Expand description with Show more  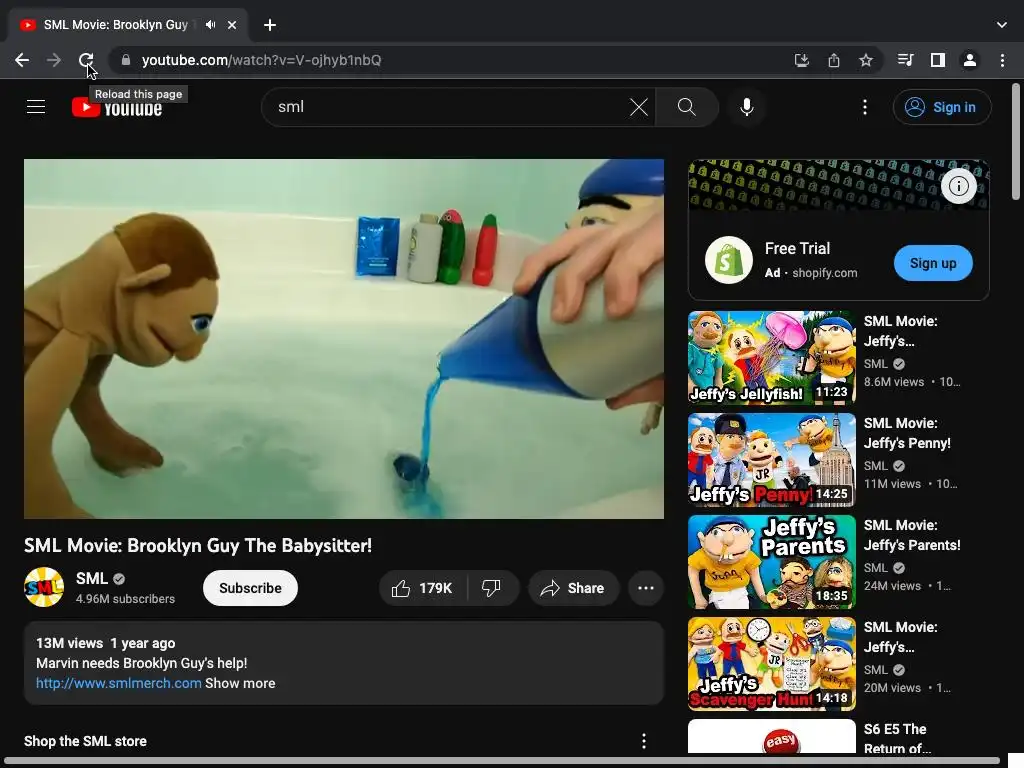pos(240,683)
